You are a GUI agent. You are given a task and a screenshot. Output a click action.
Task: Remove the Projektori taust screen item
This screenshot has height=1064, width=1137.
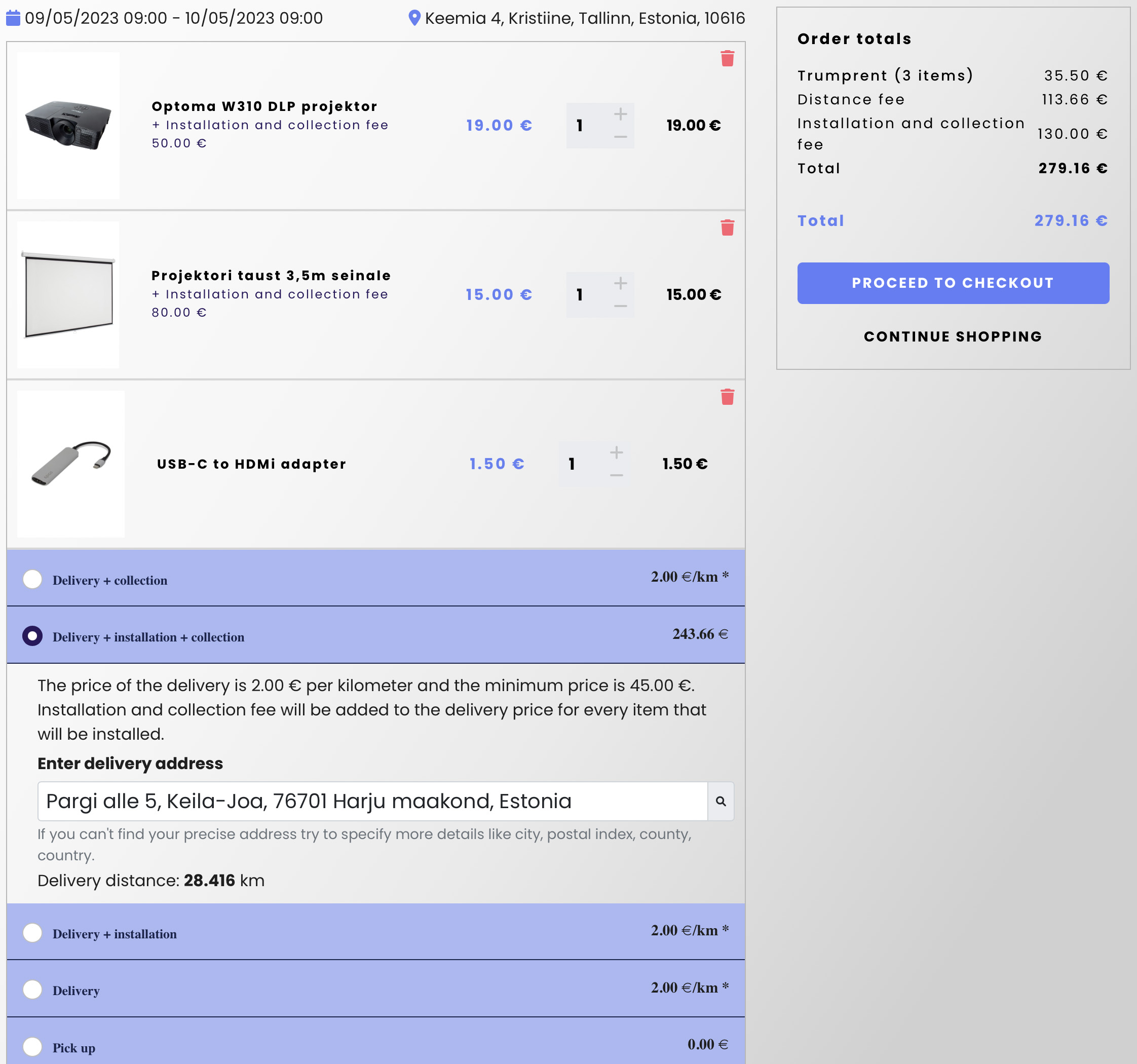coord(727,227)
